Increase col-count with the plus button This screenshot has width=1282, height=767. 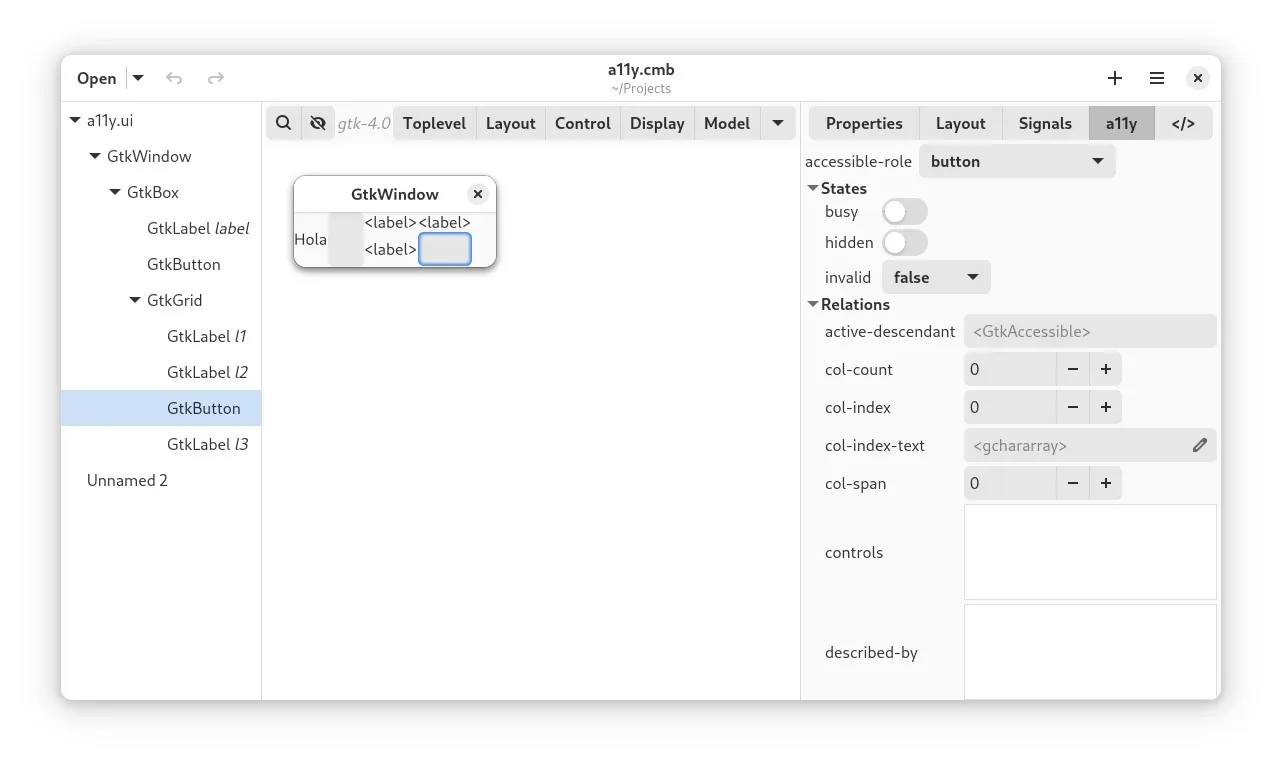(x=1106, y=369)
